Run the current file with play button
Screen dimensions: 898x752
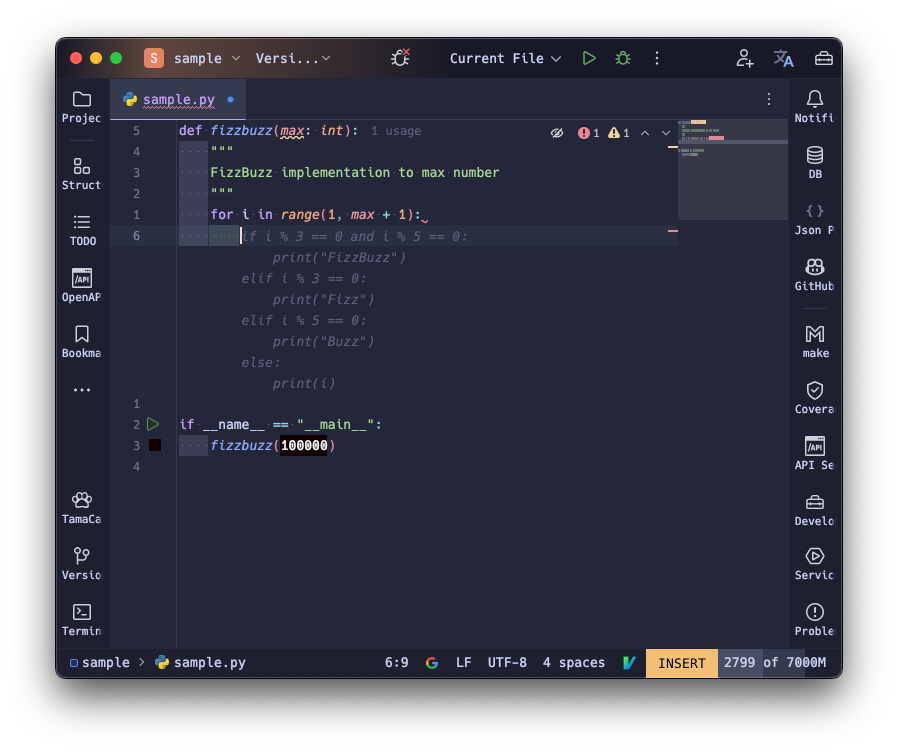589,58
